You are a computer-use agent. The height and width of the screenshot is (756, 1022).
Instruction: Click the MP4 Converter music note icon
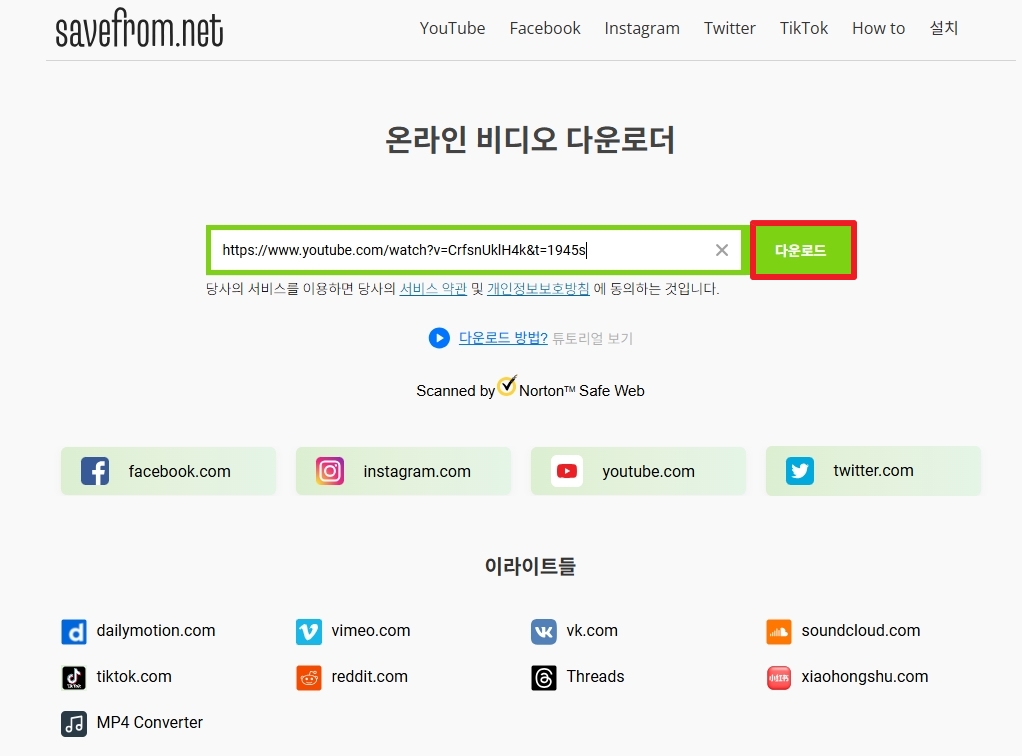point(74,723)
